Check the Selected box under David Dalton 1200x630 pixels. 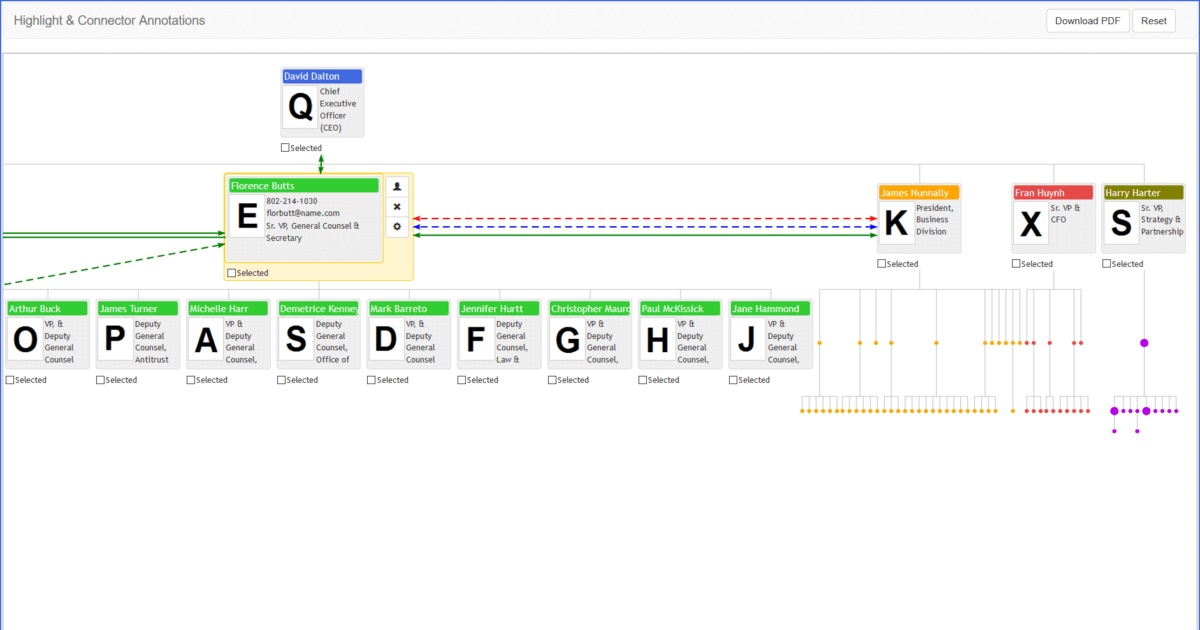[286, 148]
